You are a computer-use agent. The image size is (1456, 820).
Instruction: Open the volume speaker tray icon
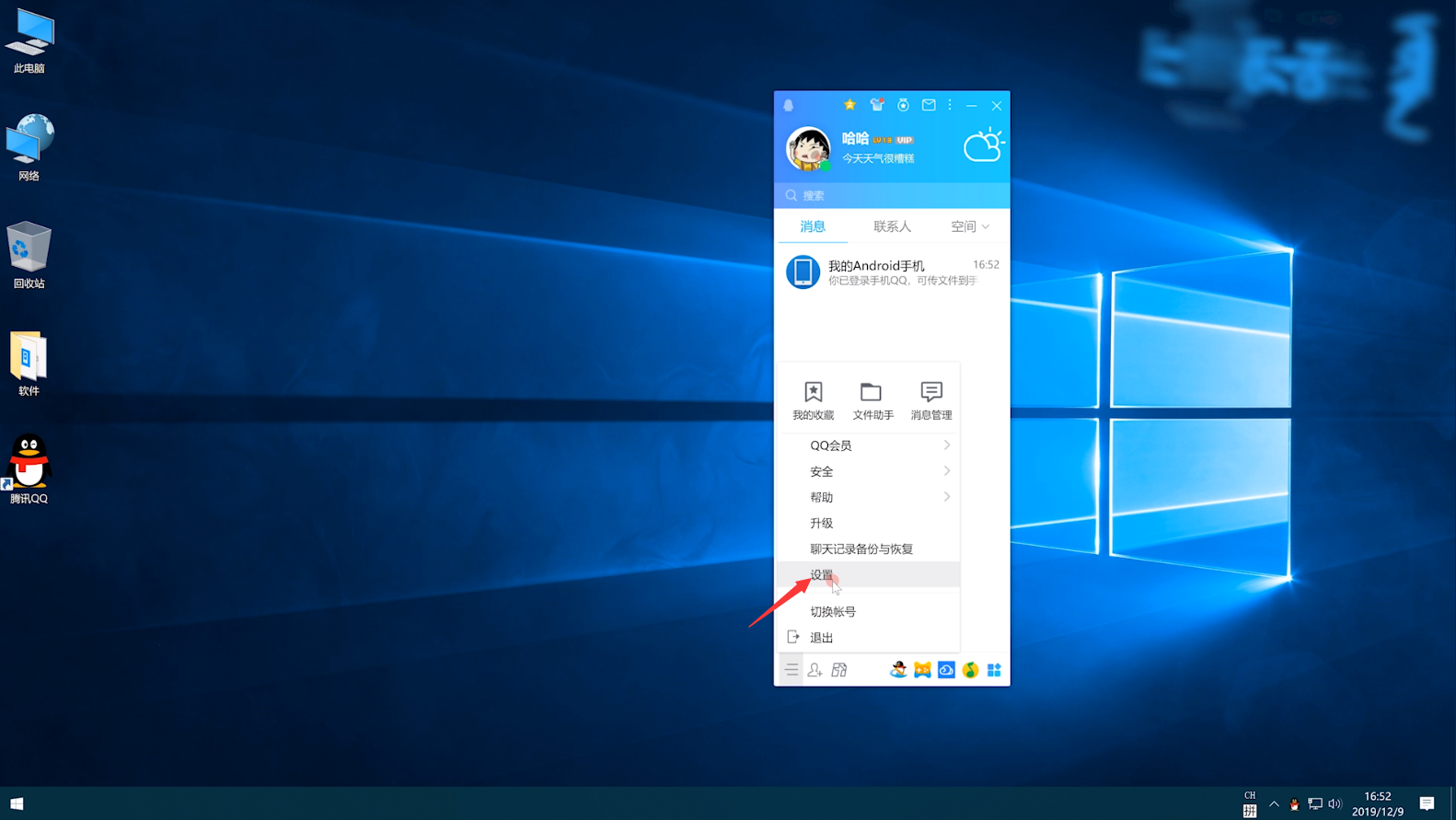[1335, 803]
